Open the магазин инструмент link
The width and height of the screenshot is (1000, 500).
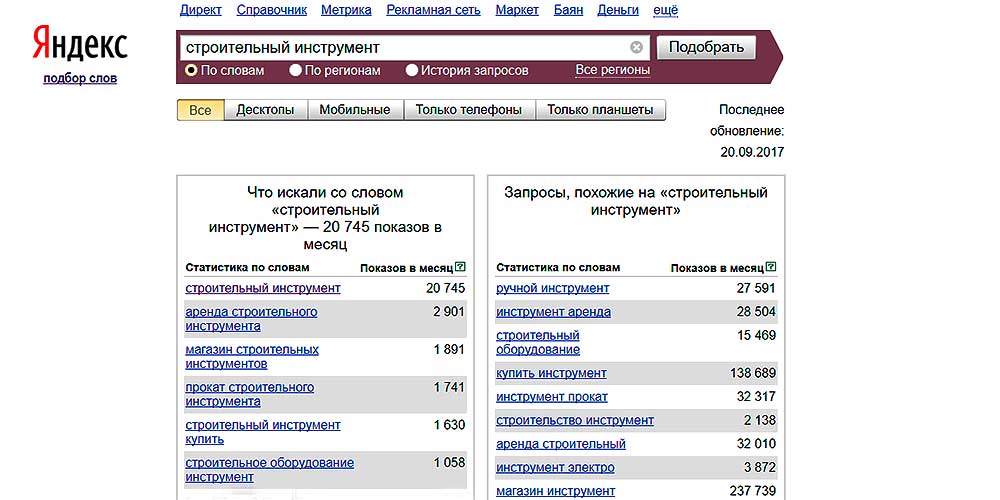[x=555, y=491]
